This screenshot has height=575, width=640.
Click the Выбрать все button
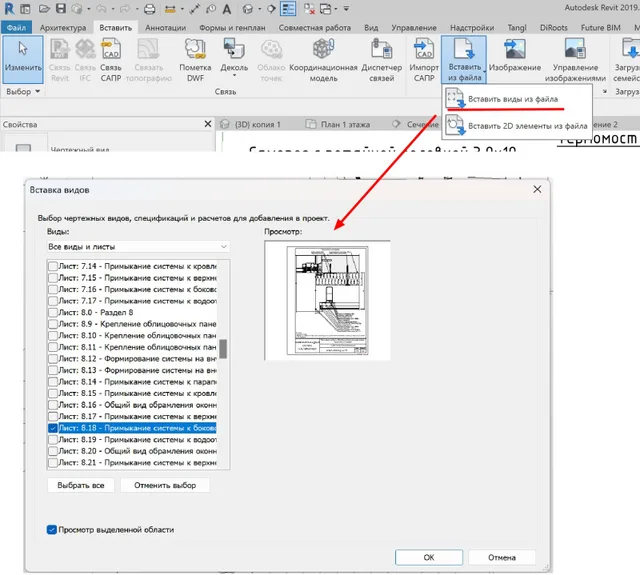tap(81, 485)
